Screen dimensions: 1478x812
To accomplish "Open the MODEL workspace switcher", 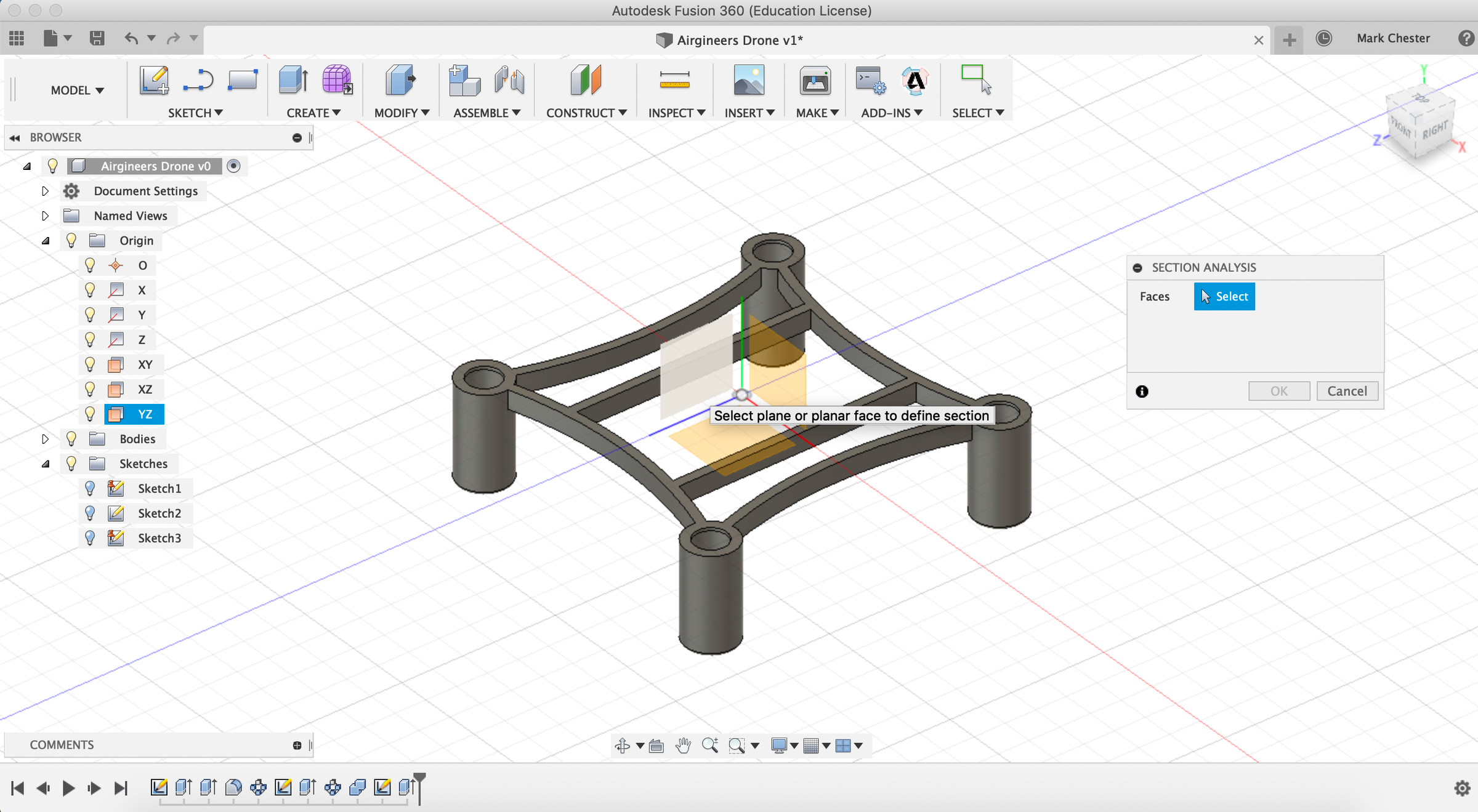I will click(x=77, y=90).
